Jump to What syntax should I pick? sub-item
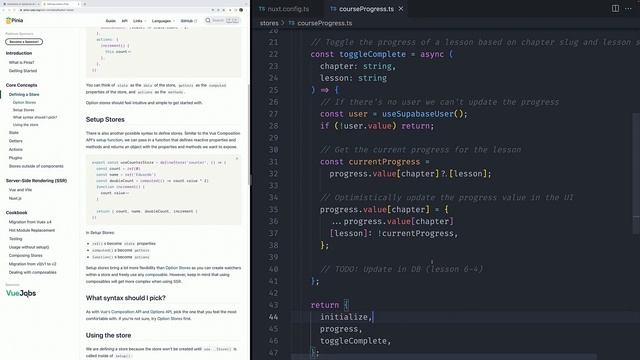 (x=35, y=118)
